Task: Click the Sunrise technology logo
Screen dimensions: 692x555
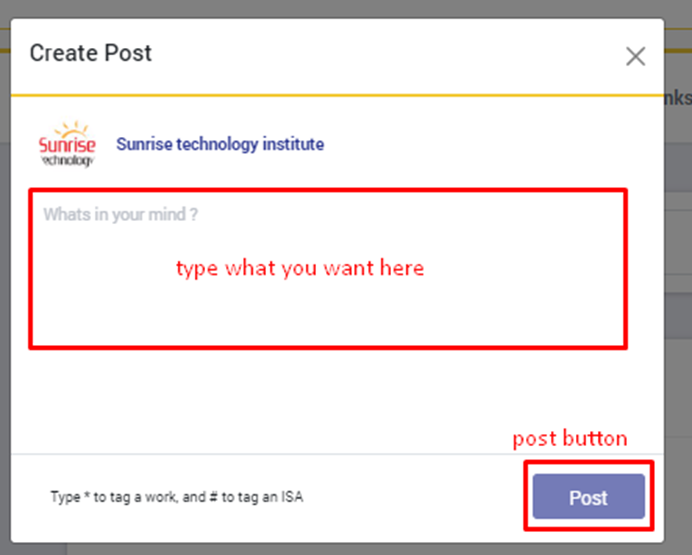Action: coord(67,145)
